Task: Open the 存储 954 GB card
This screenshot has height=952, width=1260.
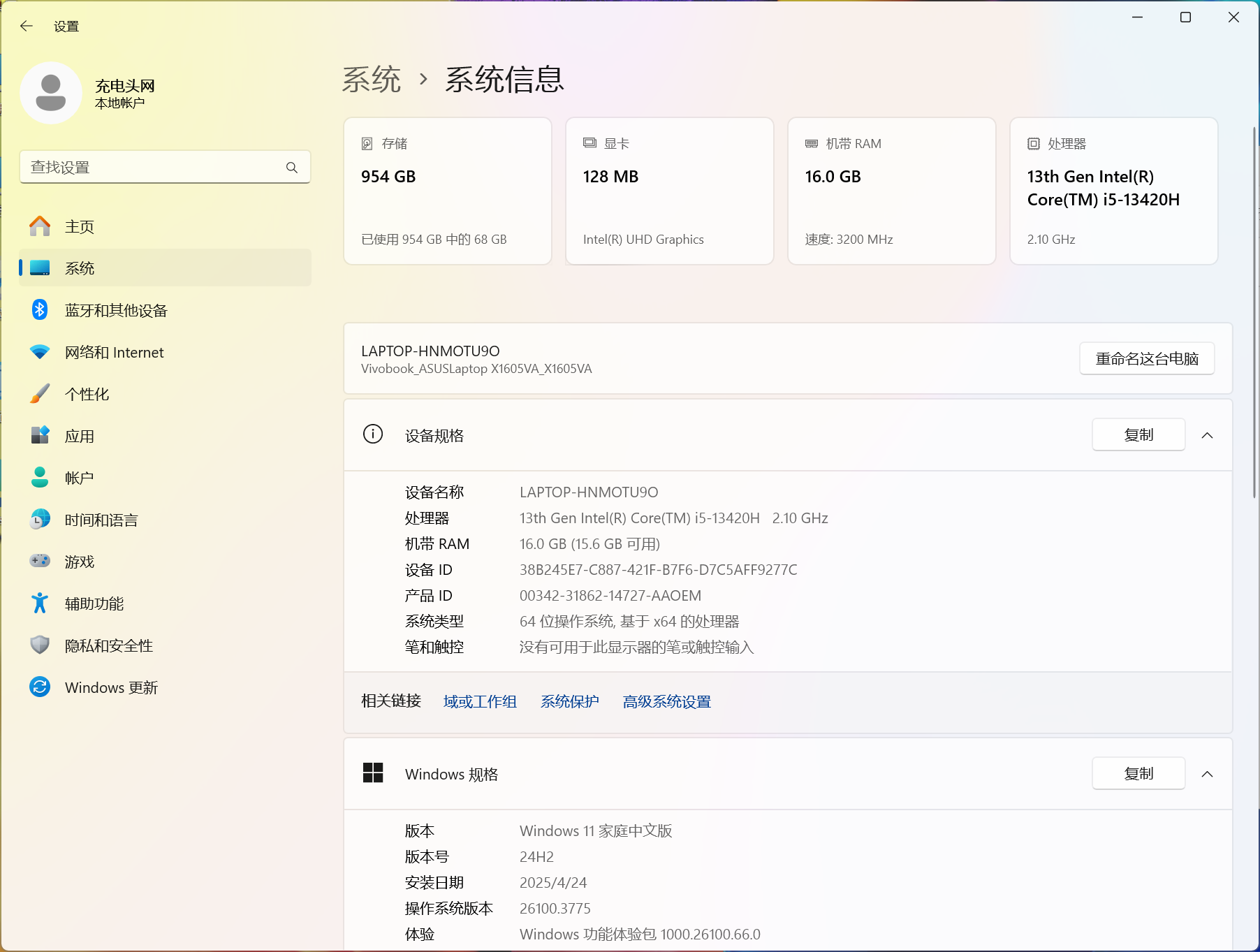Action: pos(448,191)
